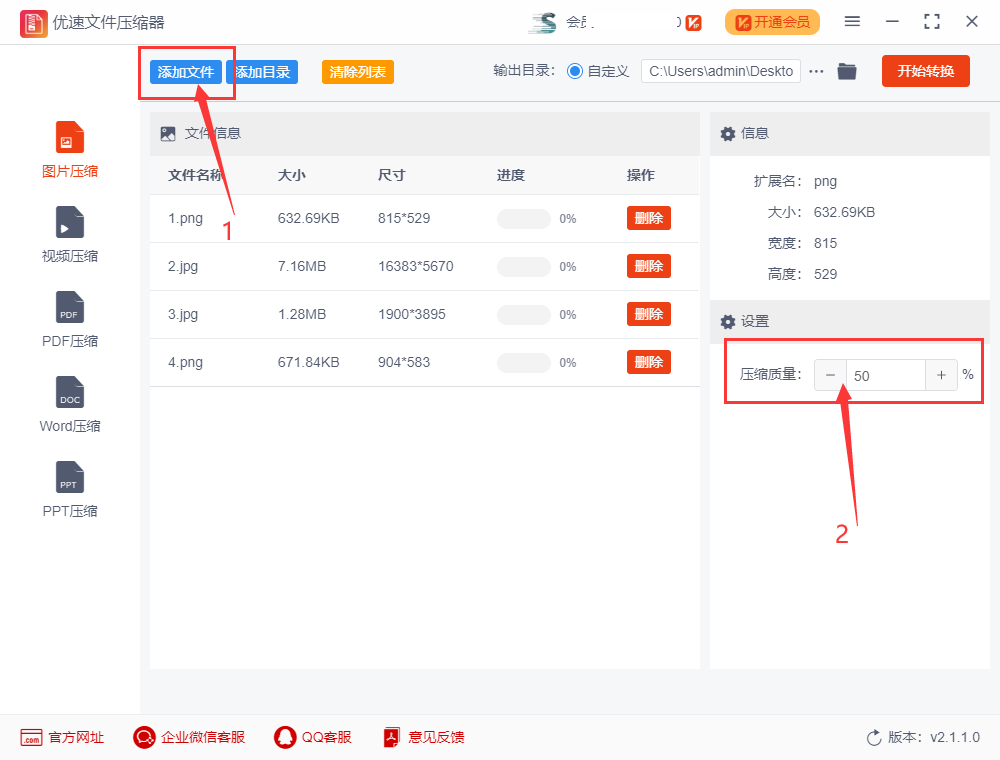Click 清除列表 to clear the file list
This screenshot has width=1000, height=760.
357,71
